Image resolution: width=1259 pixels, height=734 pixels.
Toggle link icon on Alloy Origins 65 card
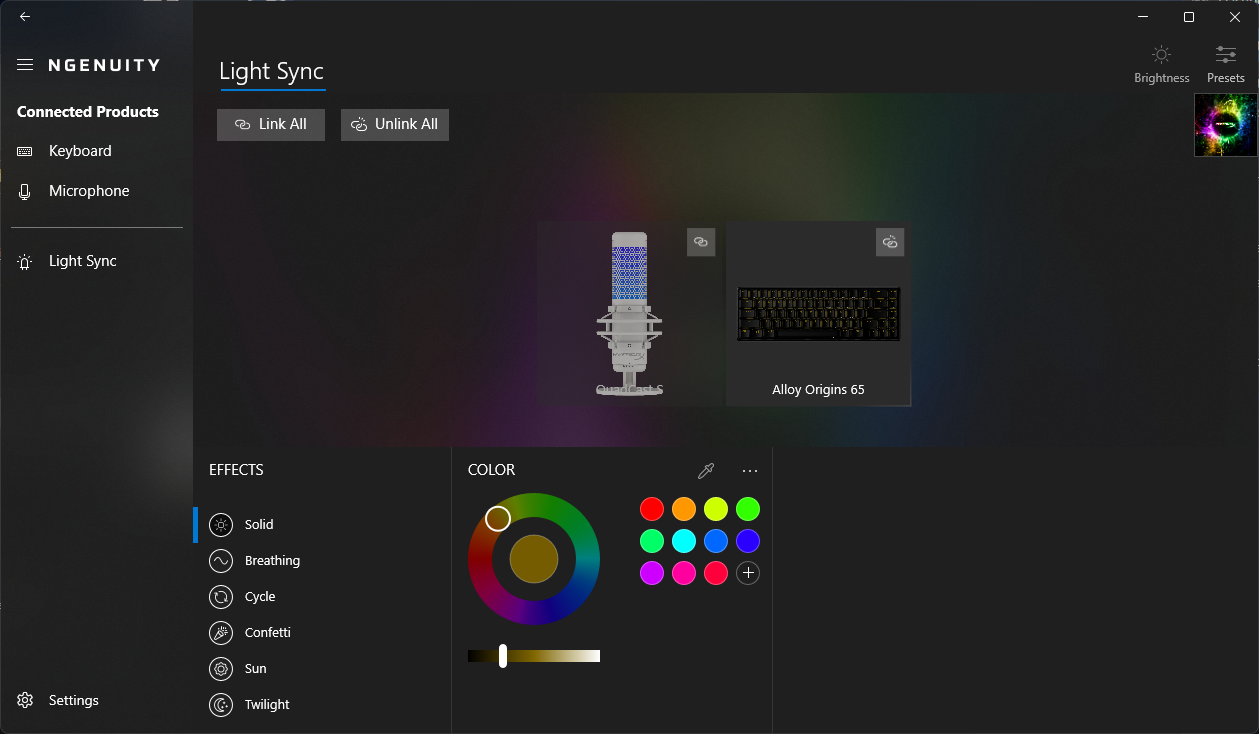[890, 242]
